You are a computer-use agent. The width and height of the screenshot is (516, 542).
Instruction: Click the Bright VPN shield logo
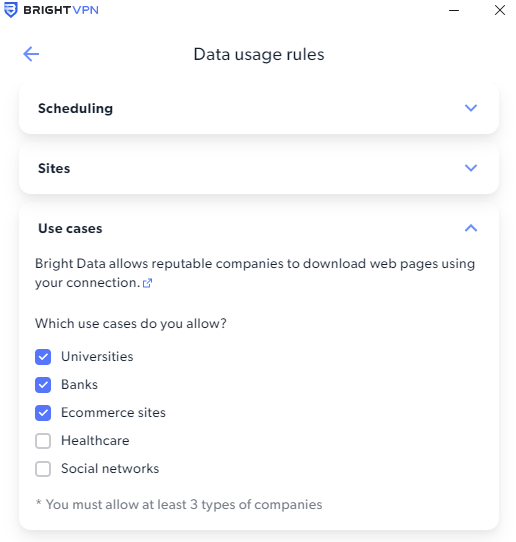point(11,10)
